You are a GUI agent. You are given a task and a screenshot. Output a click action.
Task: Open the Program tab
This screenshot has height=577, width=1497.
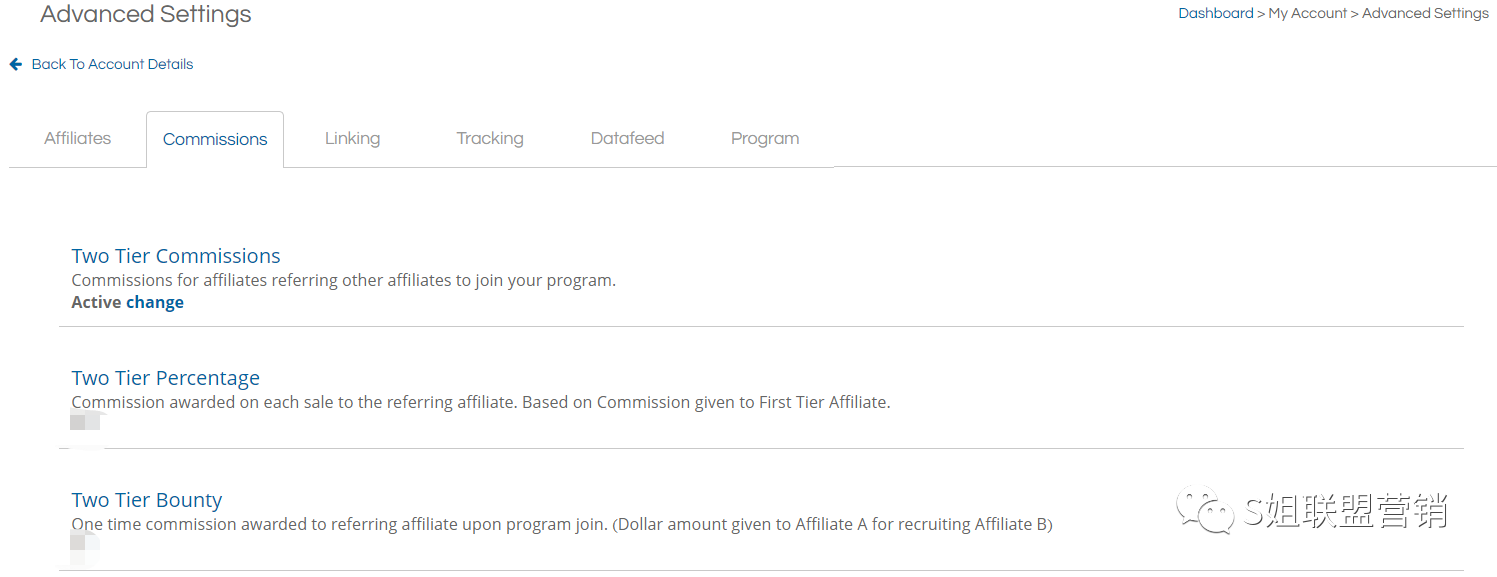765,138
